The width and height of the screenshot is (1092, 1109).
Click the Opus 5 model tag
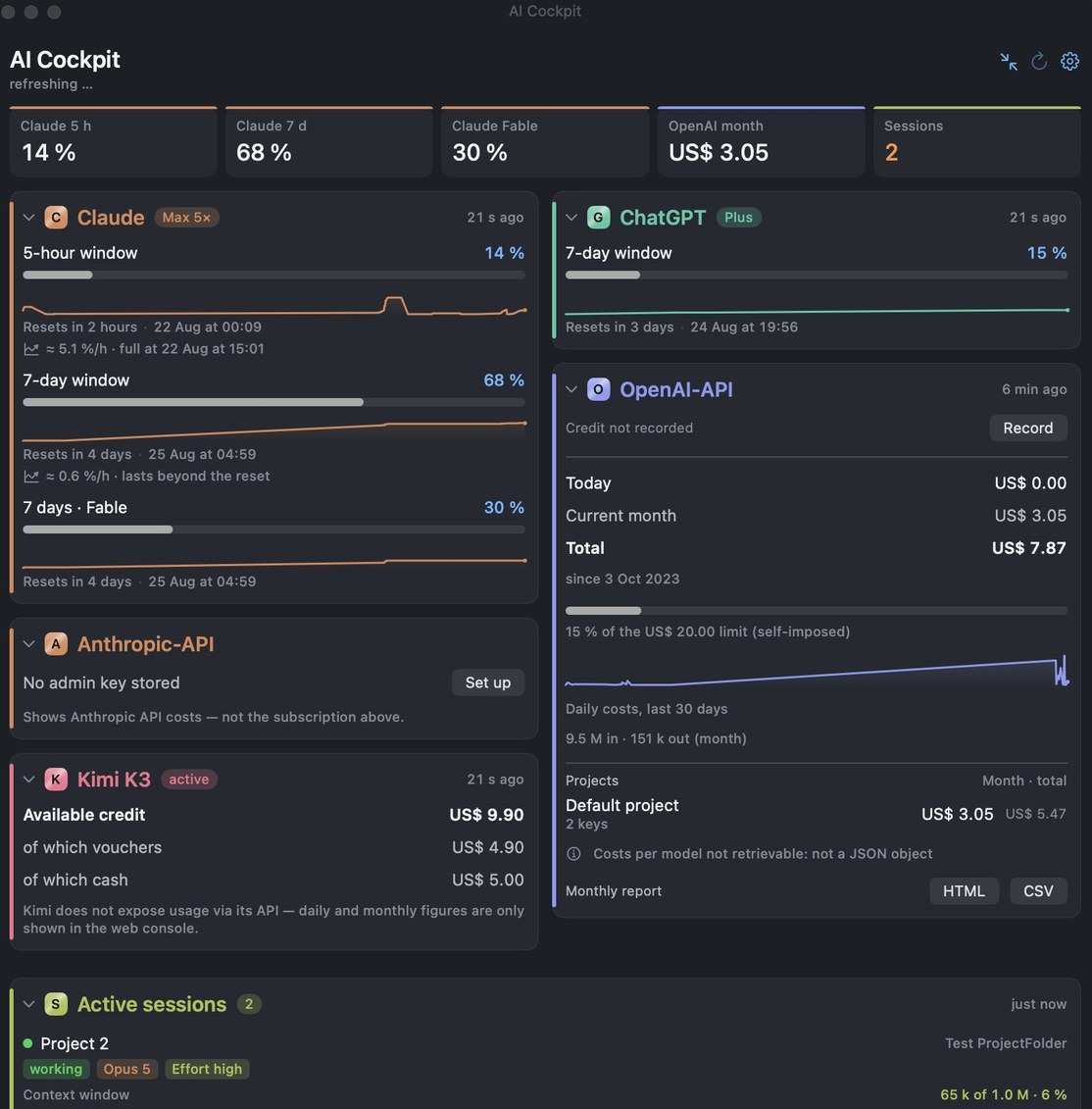(126, 1069)
